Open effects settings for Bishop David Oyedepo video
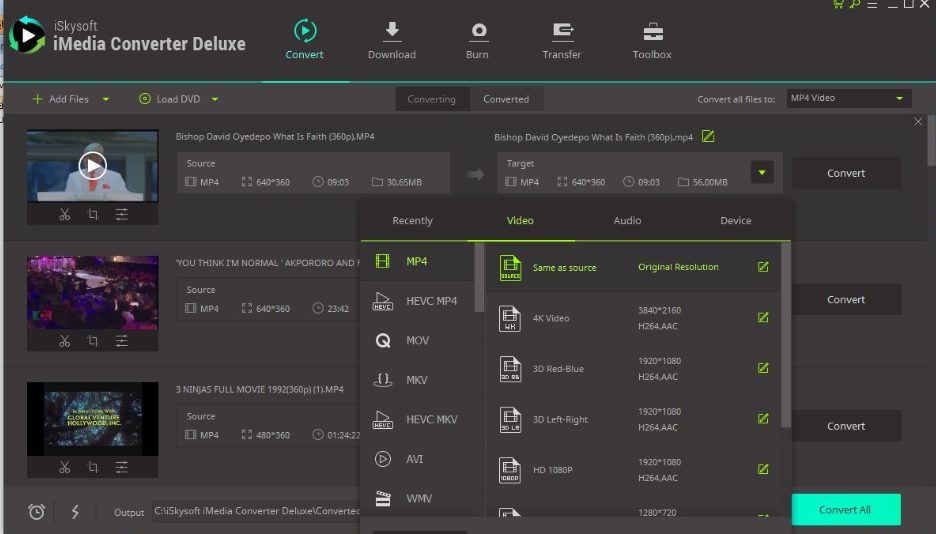Screen dimensions: 936x534 point(122,214)
